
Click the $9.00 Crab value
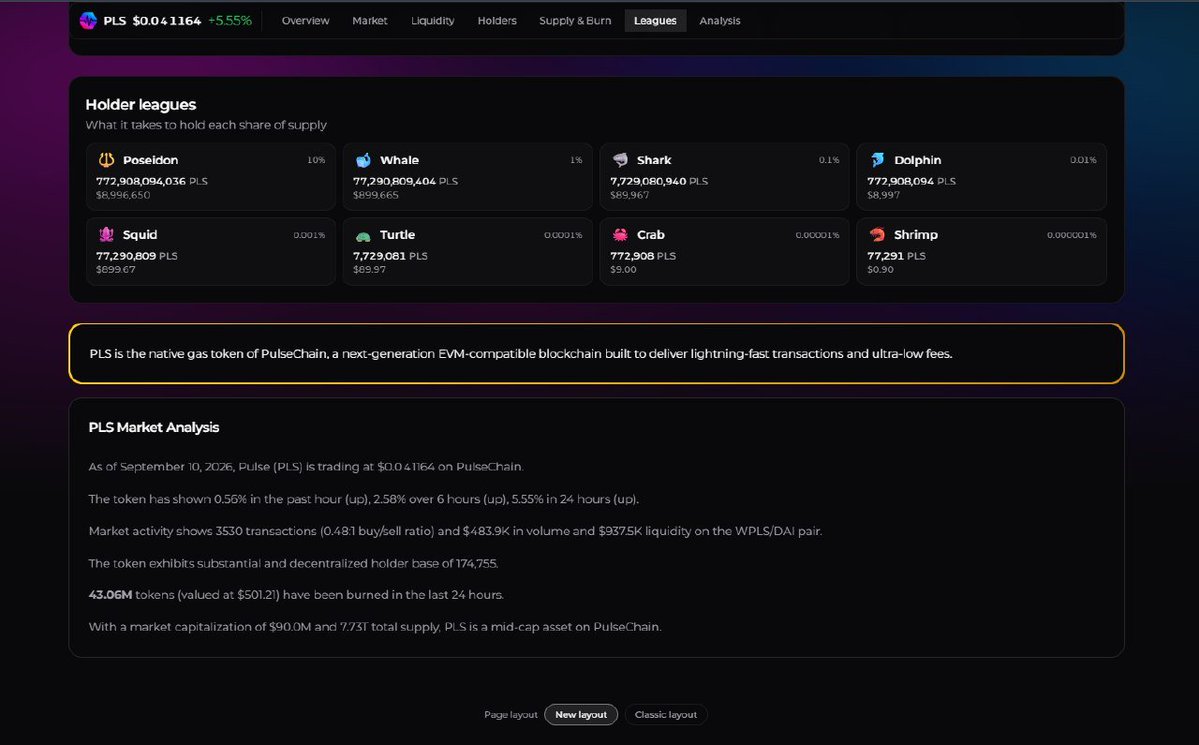pos(623,269)
